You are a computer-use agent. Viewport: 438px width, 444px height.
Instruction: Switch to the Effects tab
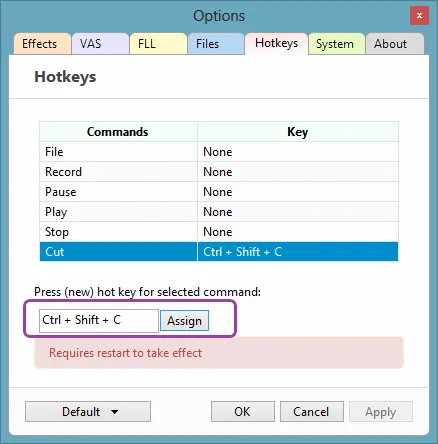[x=42, y=44]
